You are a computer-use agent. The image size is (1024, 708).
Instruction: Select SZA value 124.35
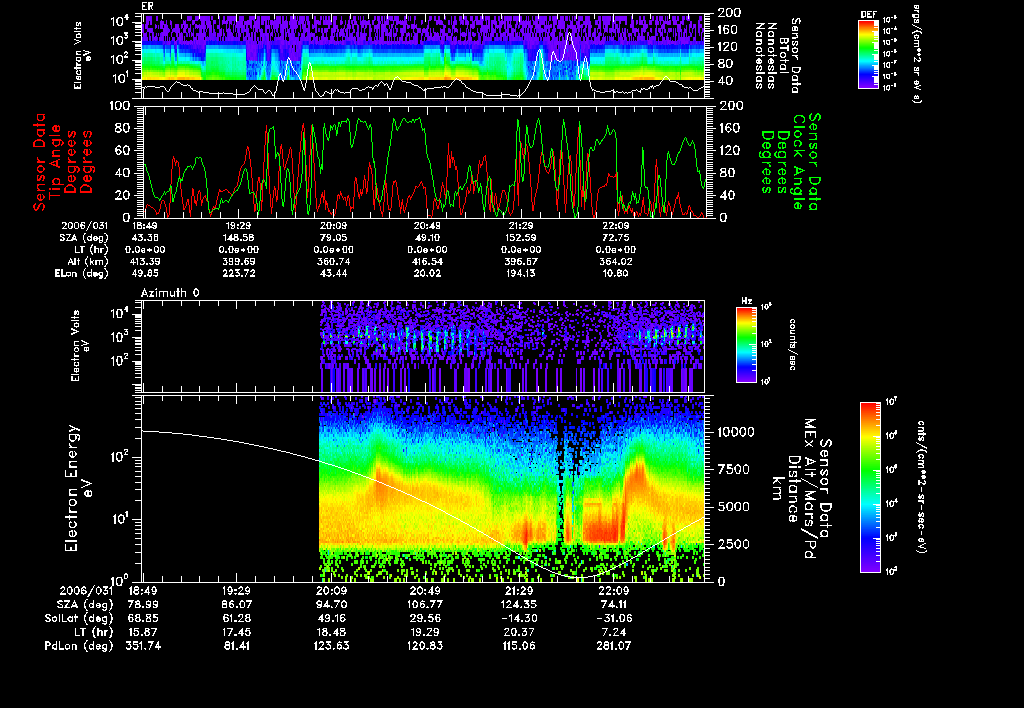519,605
